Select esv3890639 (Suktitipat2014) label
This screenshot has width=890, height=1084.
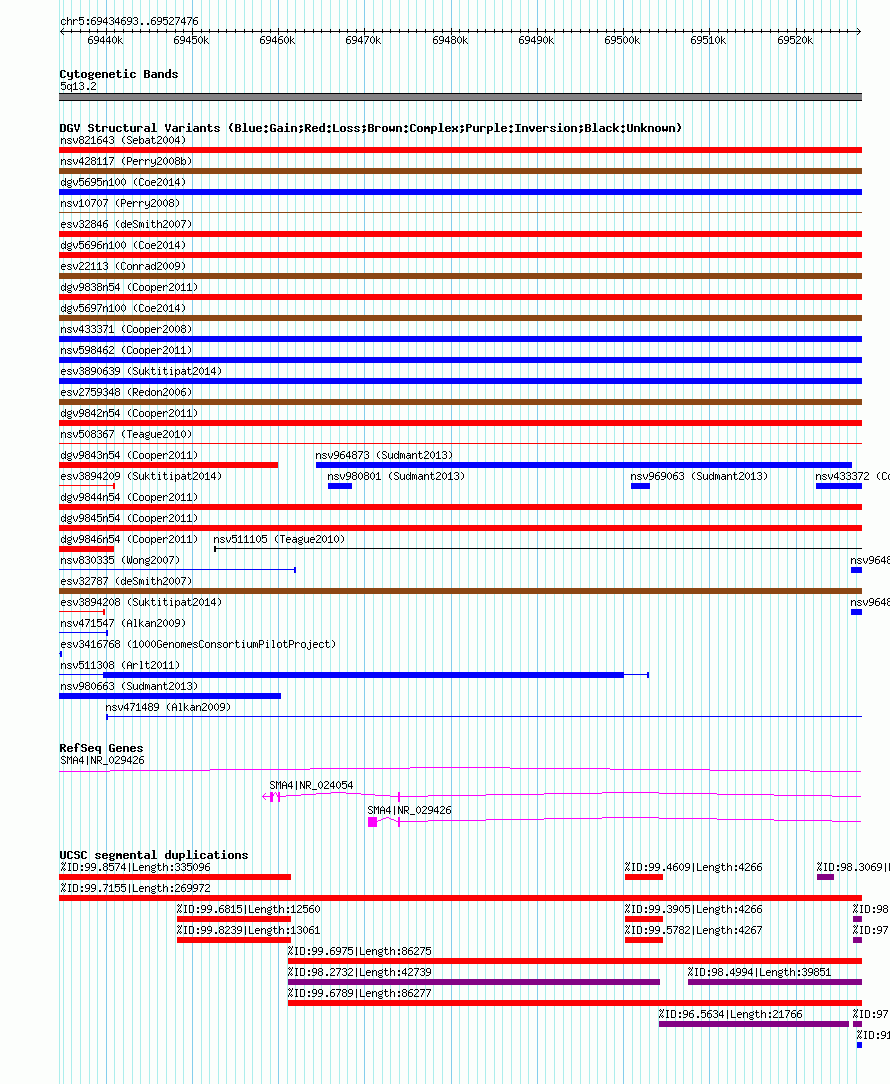pos(141,371)
